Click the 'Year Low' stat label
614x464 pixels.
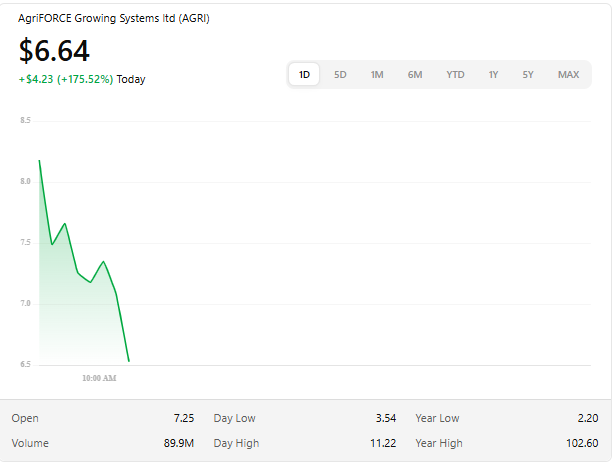[x=437, y=418]
